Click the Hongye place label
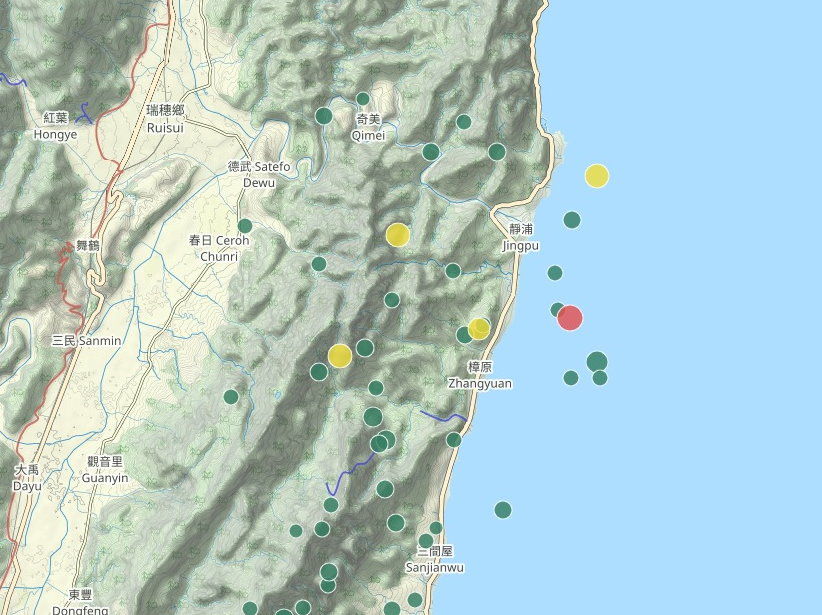This screenshot has width=822, height=615. click(55, 126)
